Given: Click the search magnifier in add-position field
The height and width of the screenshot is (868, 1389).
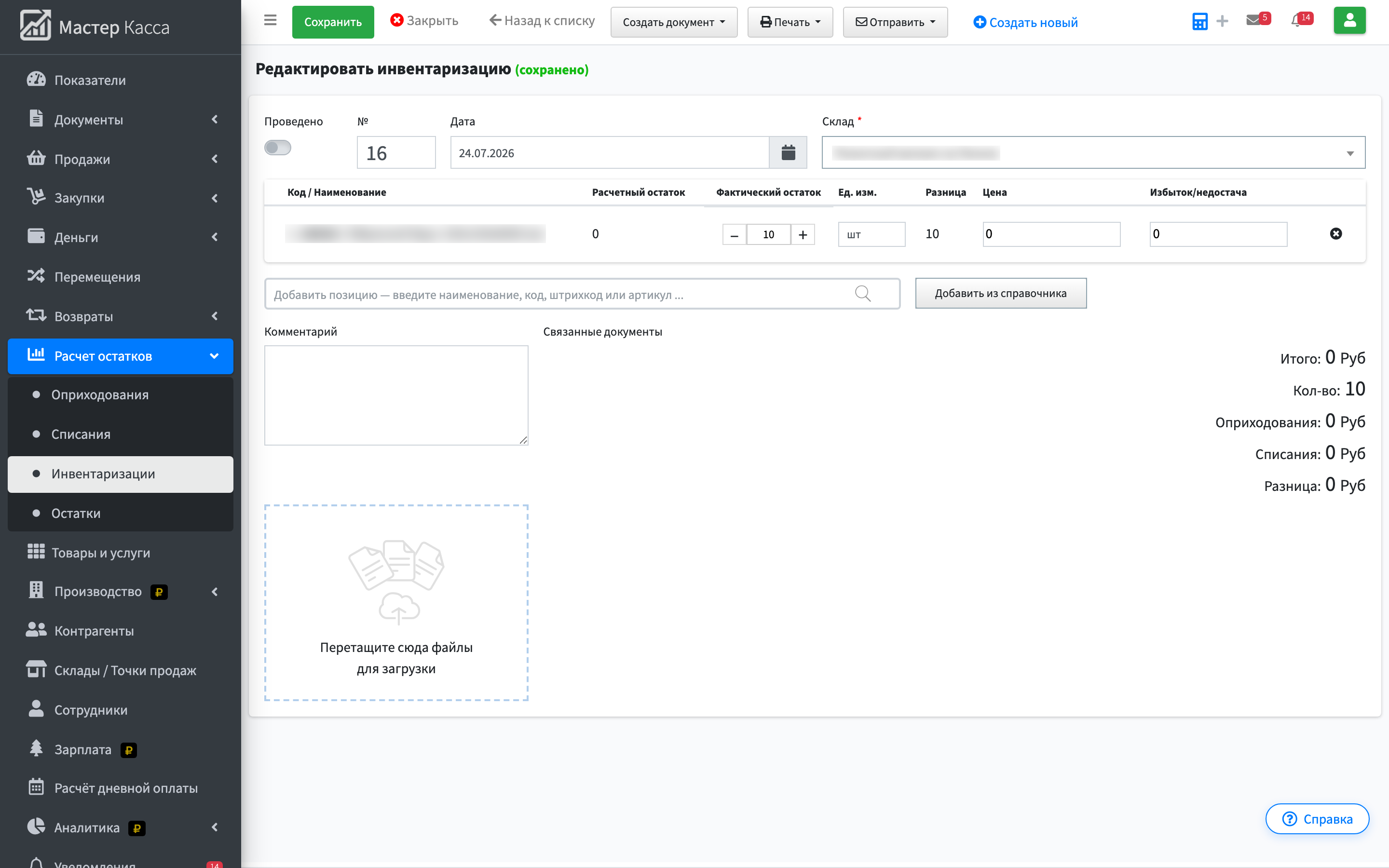Looking at the screenshot, I should point(863,294).
